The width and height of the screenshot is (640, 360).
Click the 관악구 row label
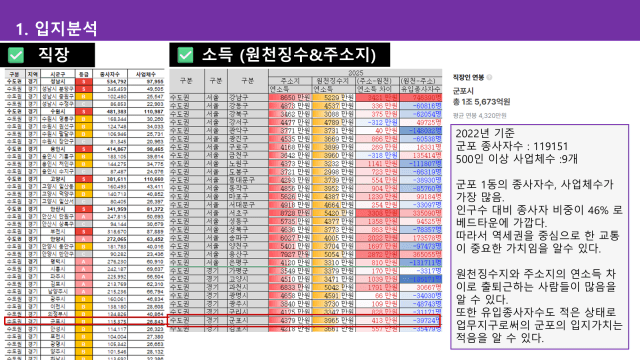pos(248,131)
